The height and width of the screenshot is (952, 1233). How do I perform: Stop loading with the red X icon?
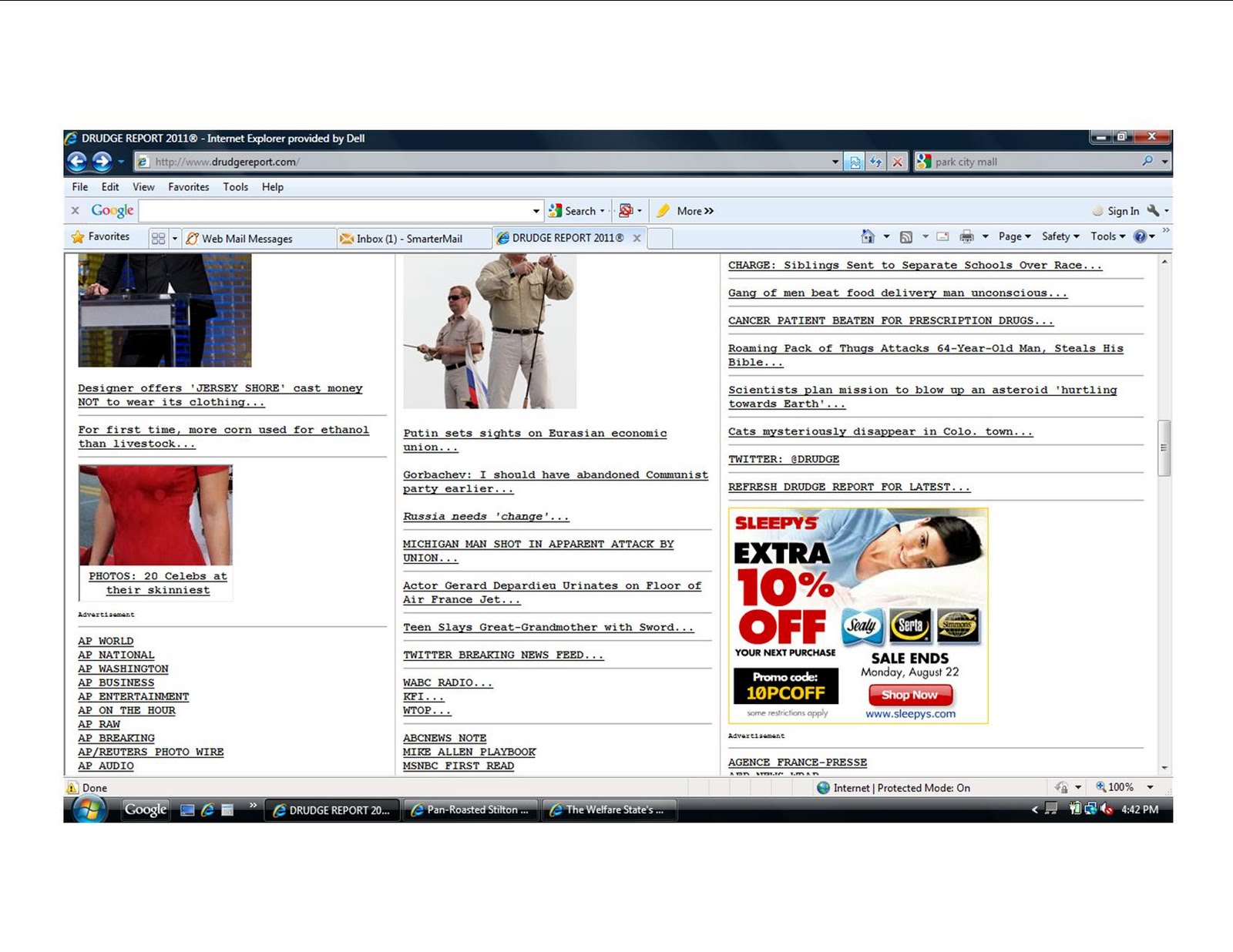coord(897,162)
